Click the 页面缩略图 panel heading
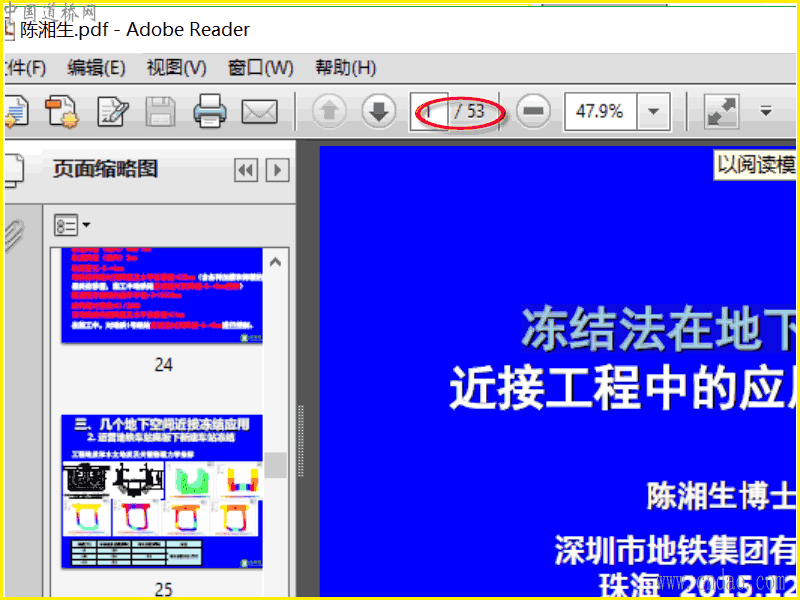800x600 pixels. pyautogui.click(x=105, y=169)
